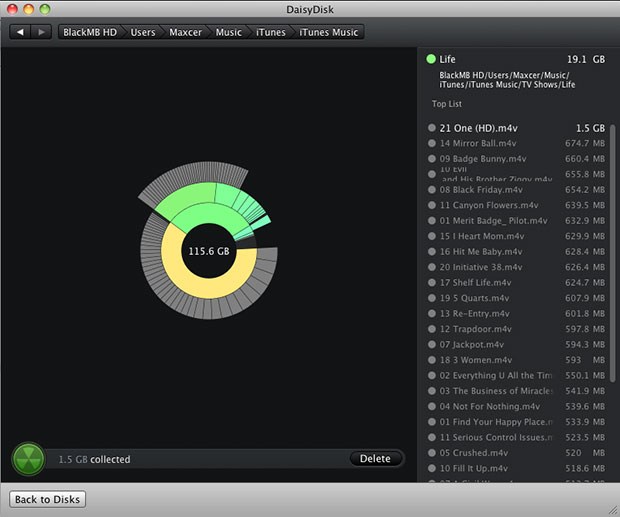Click the 1.5 GB collected label

pyautogui.click(x=94, y=459)
